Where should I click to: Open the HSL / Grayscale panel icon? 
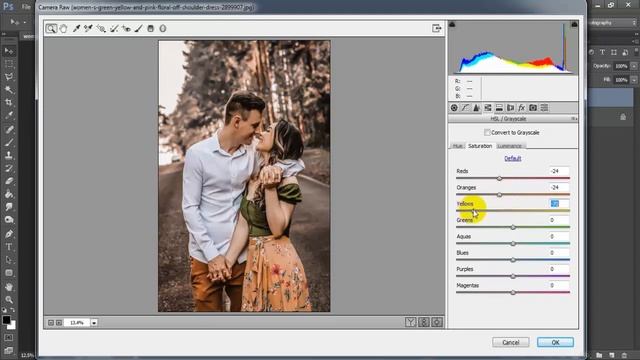(x=488, y=108)
